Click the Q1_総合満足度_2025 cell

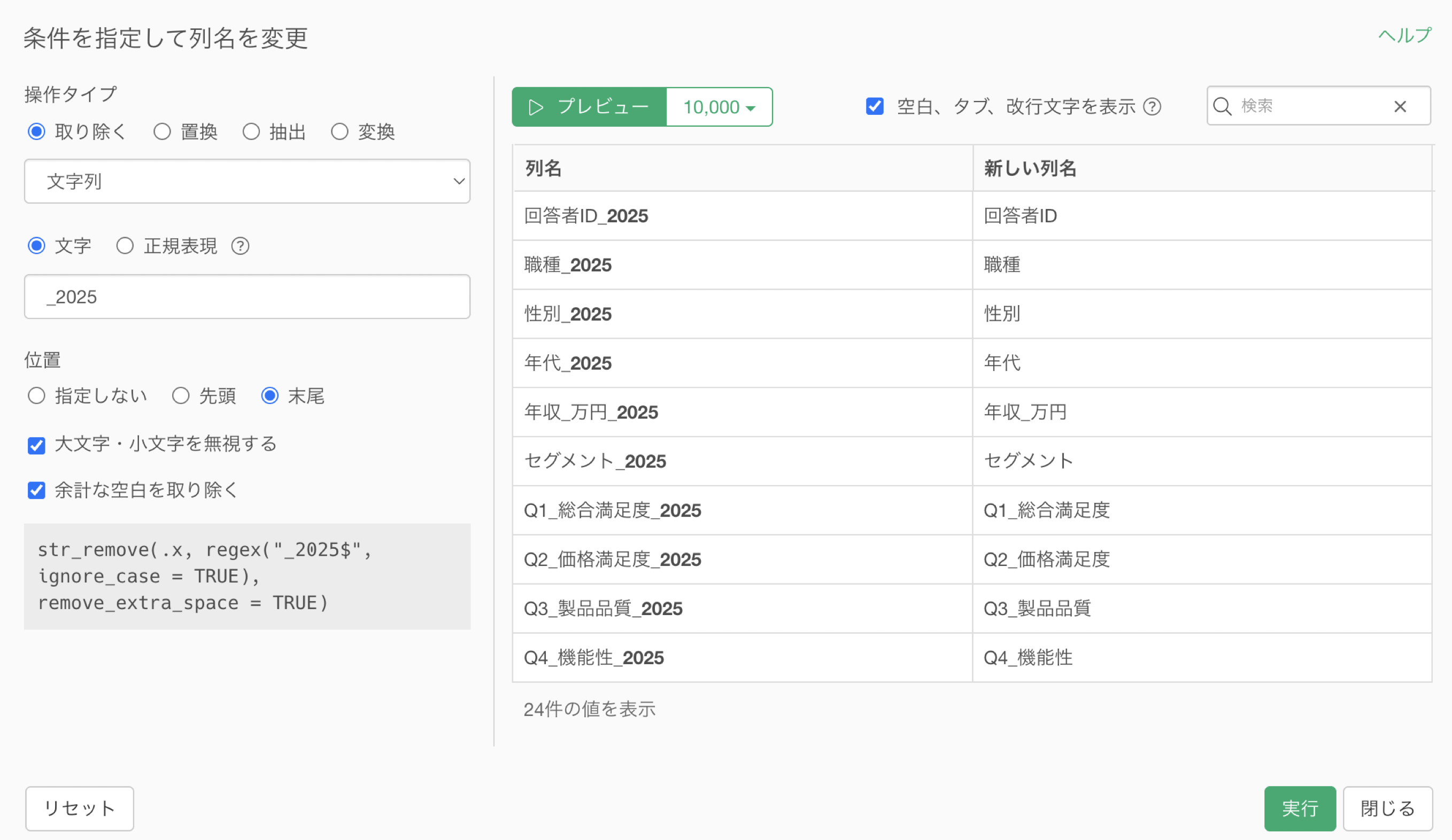point(743,510)
